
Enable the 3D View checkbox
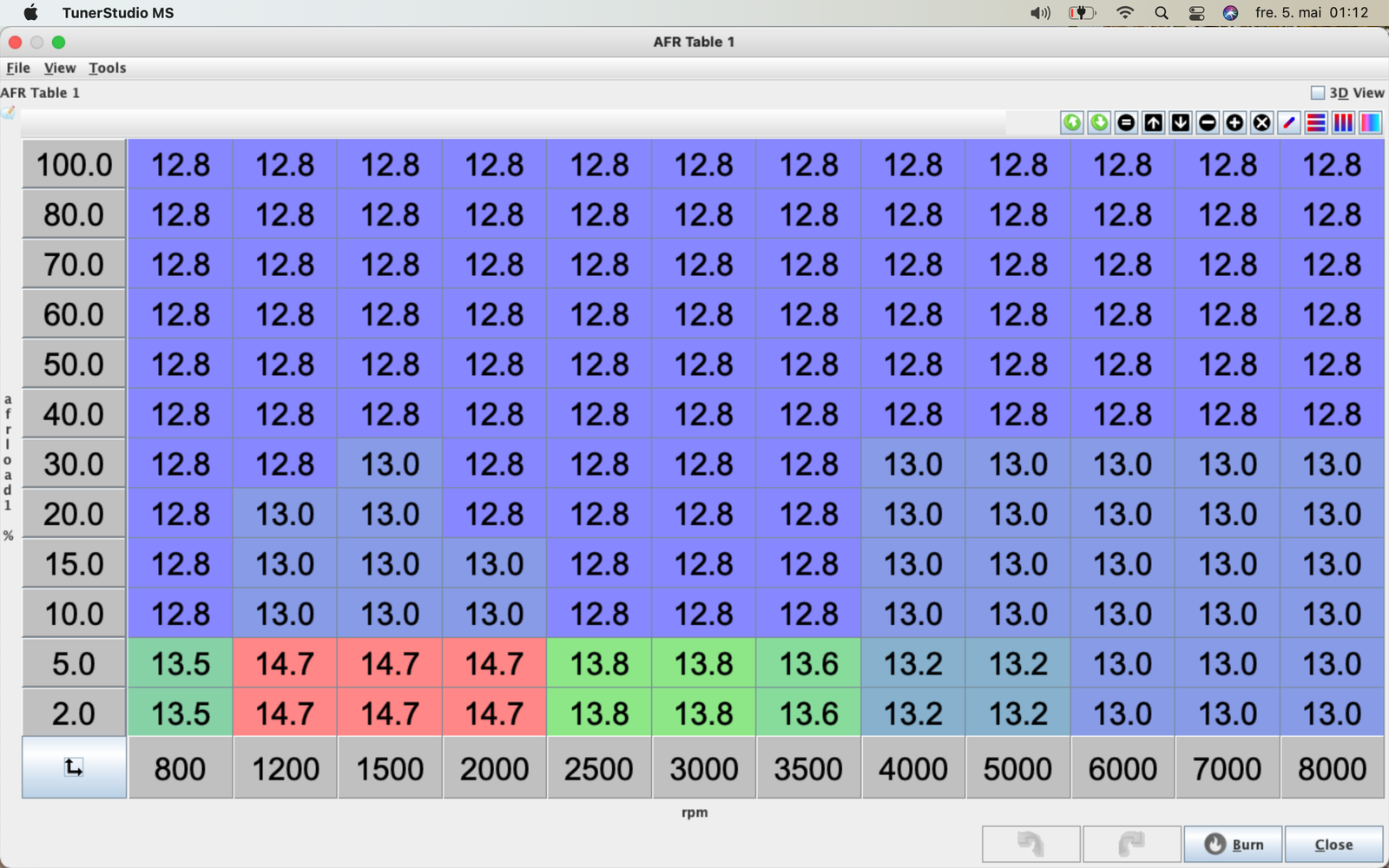pos(1318,93)
